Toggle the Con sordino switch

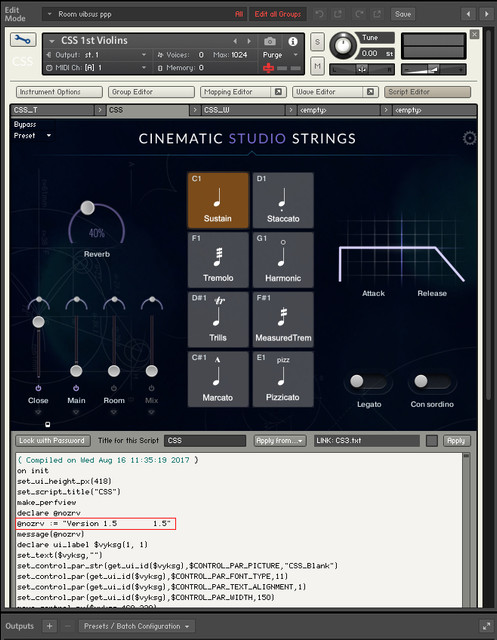(x=432, y=382)
